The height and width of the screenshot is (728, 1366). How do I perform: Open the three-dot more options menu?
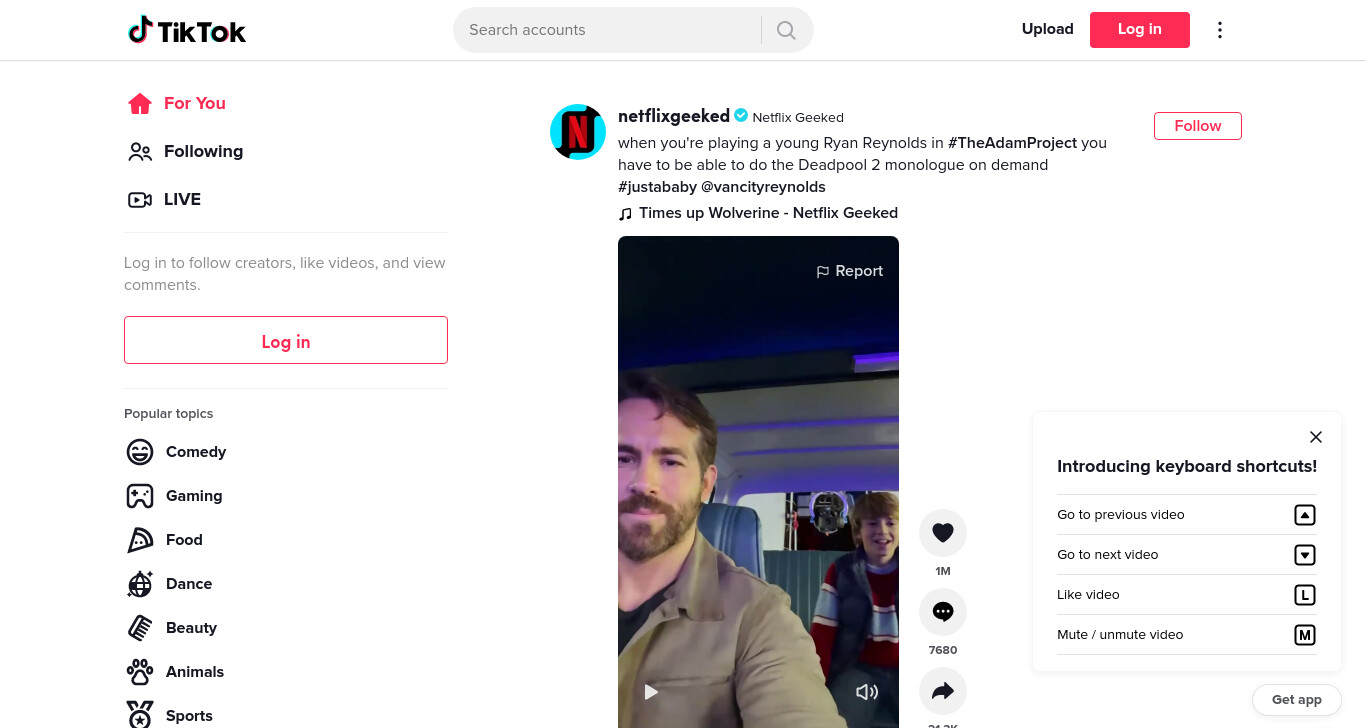pyautogui.click(x=1219, y=30)
